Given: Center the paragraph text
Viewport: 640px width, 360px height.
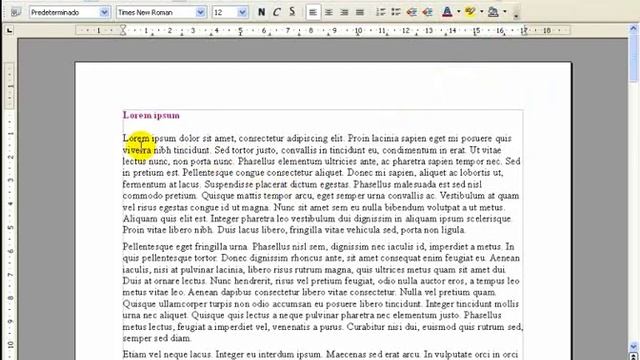Looking at the screenshot, I should tap(329, 12).
